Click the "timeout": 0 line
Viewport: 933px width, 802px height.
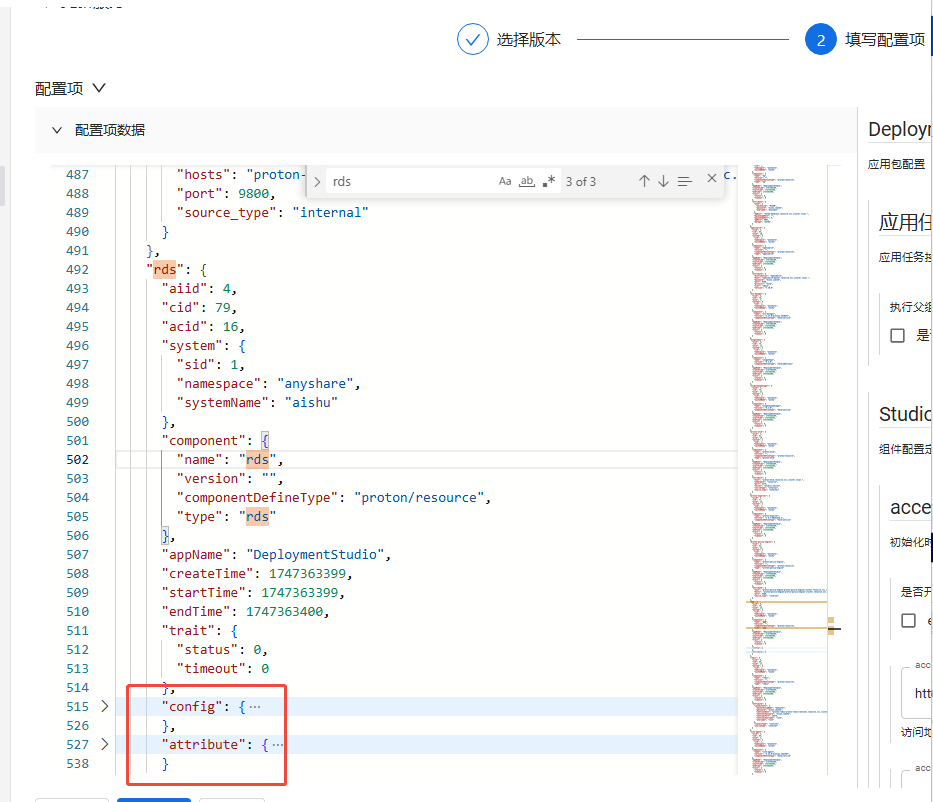(223, 669)
